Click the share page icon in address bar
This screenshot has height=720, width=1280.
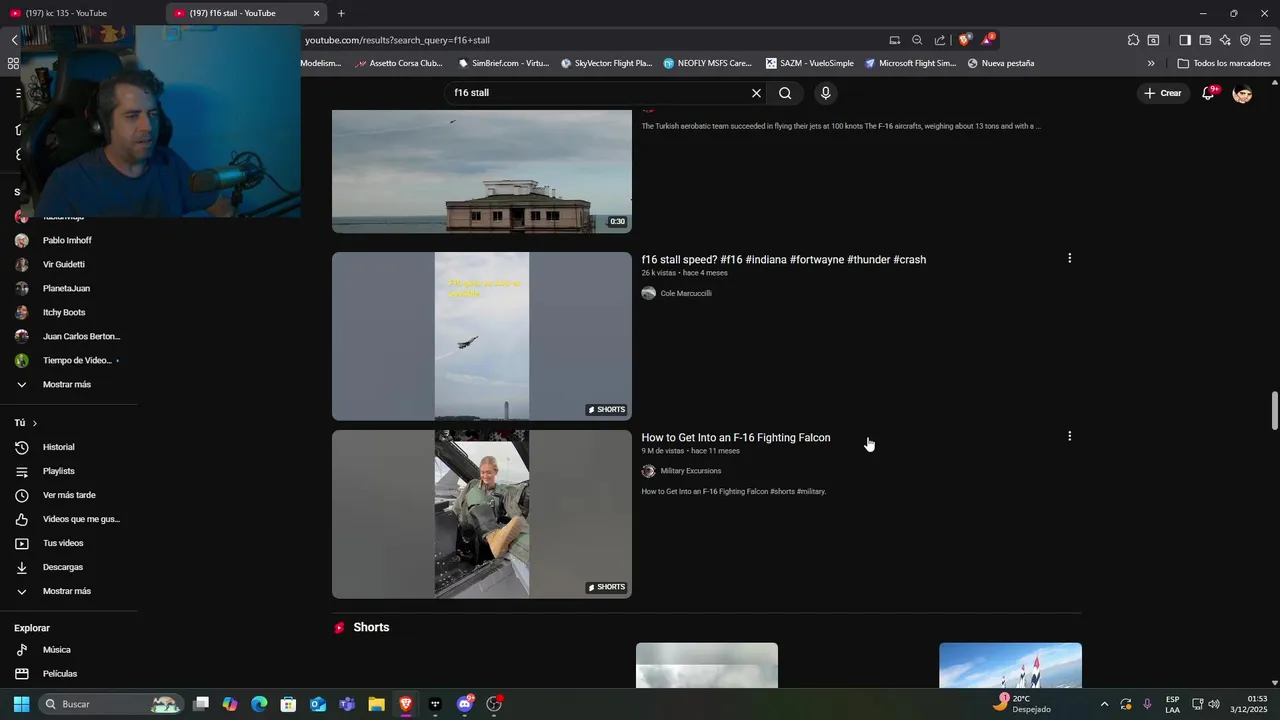[x=940, y=40]
